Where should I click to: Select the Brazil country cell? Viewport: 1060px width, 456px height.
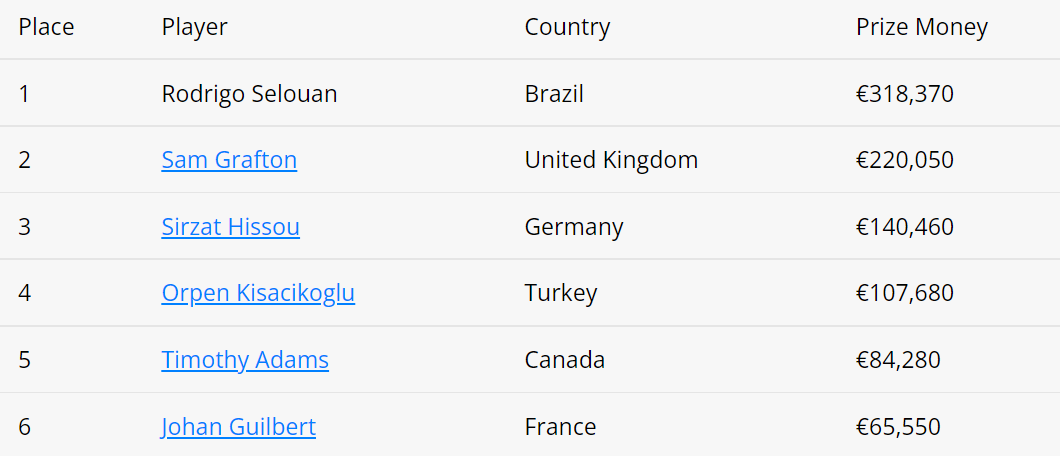tap(554, 94)
